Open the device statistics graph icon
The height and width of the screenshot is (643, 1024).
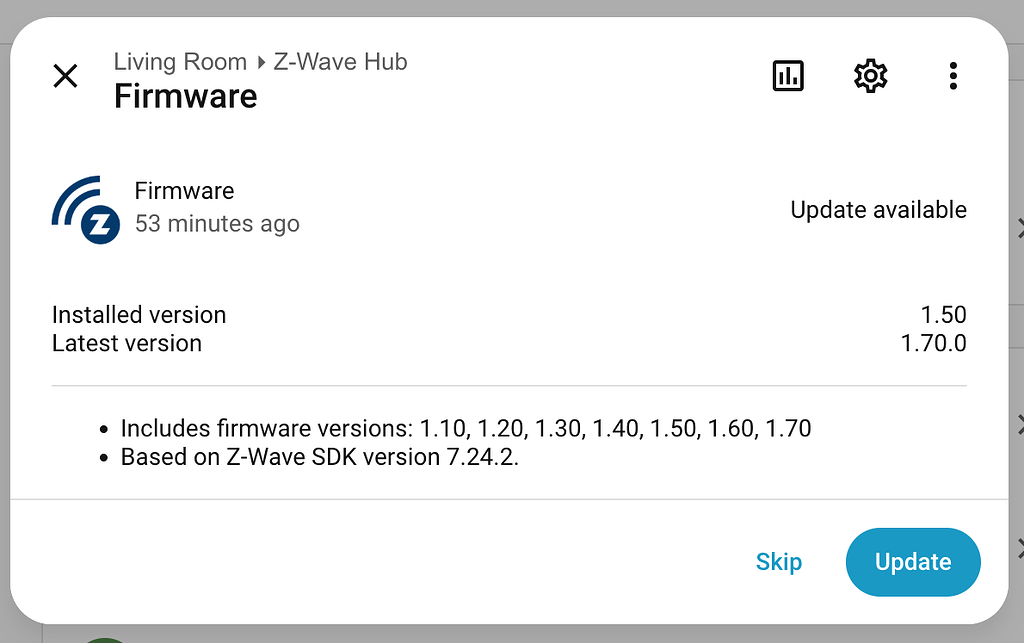pos(788,75)
